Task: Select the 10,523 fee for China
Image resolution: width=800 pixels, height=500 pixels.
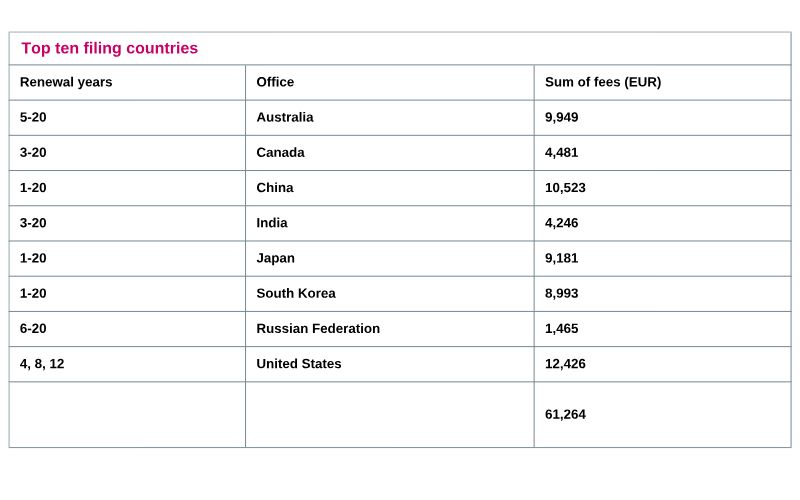Action: pos(565,187)
